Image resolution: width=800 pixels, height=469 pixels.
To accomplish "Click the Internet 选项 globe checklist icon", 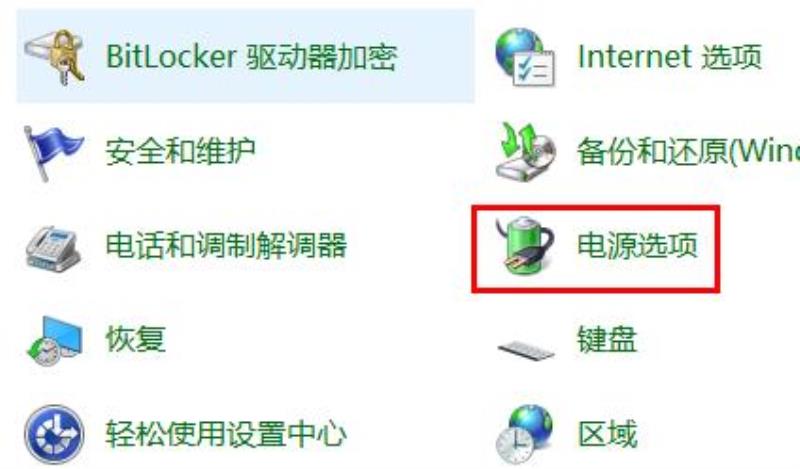I will pos(525,57).
